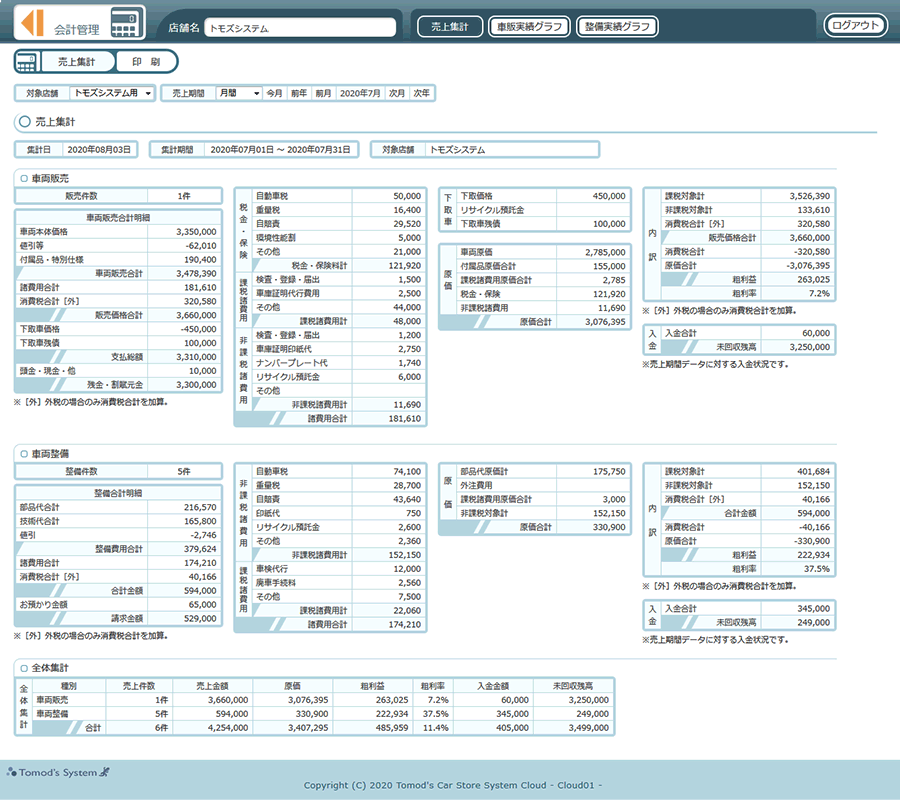
Task: Click the 今月 period button
Action: pyautogui.click(x=274, y=93)
